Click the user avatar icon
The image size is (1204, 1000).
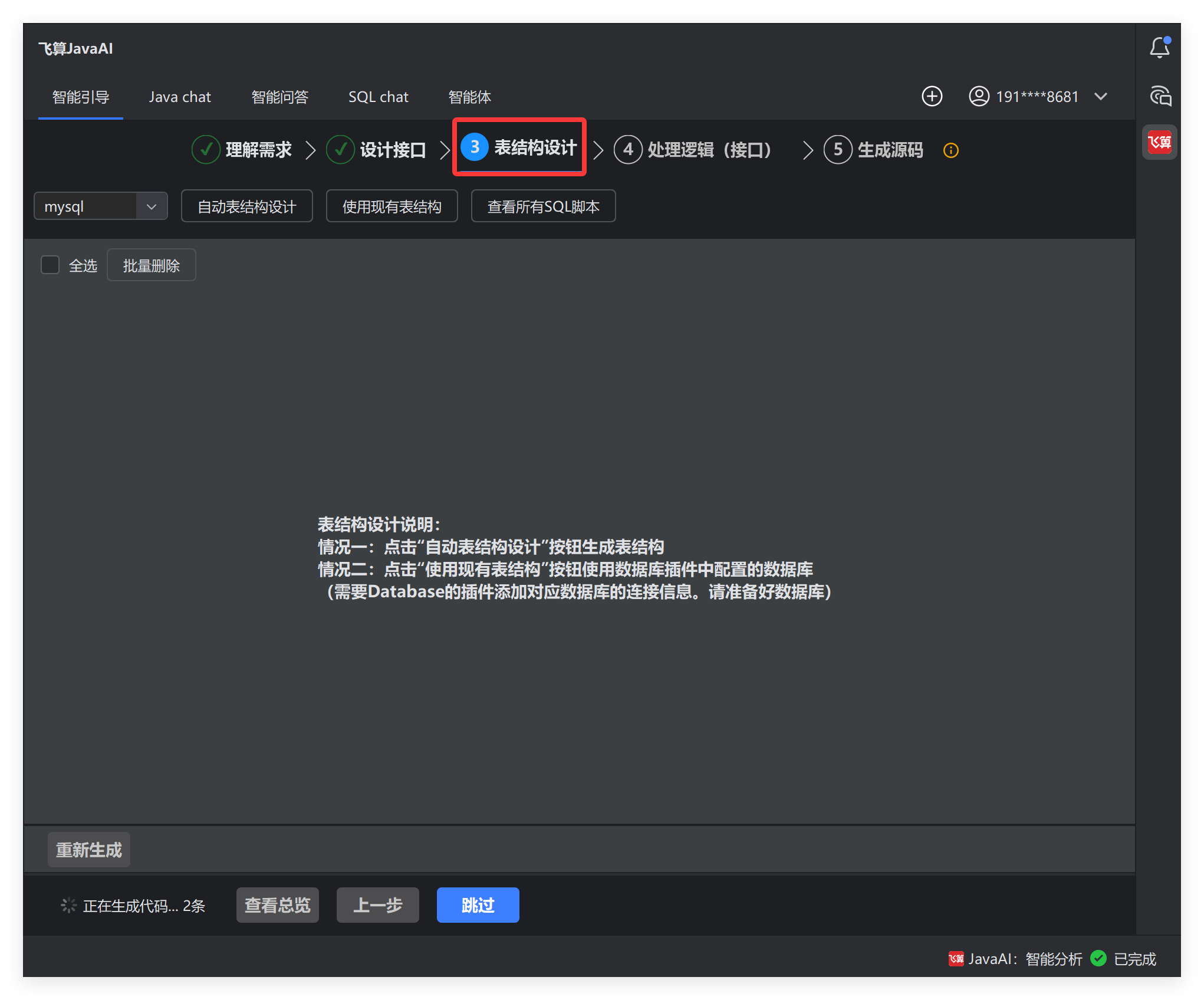click(x=979, y=97)
